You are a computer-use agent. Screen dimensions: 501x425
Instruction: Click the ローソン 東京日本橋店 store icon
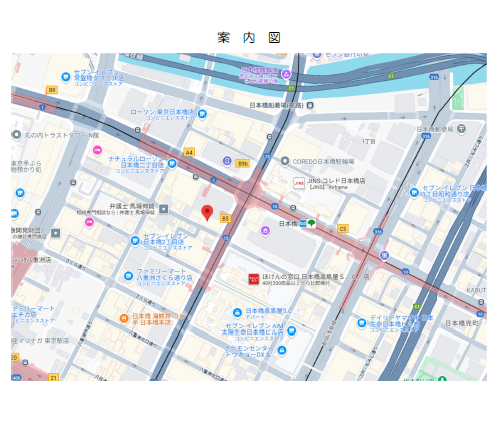(x=202, y=114)
